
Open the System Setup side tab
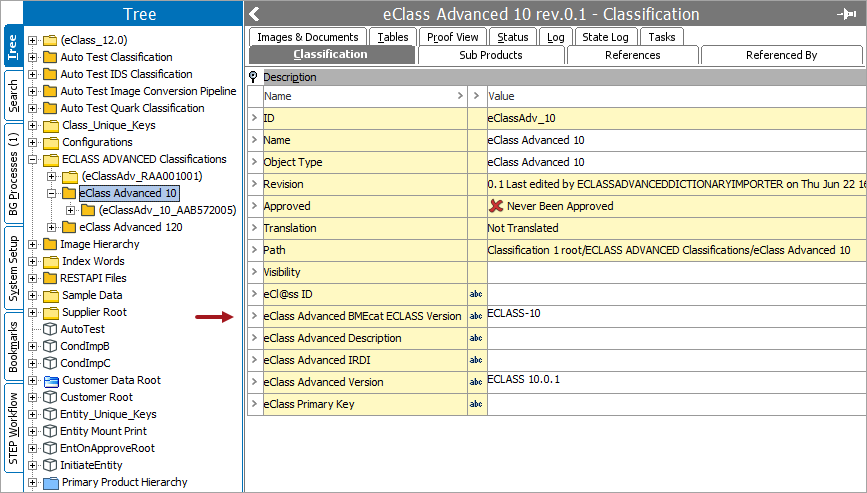pyautogui.click(x=13, y=268)
